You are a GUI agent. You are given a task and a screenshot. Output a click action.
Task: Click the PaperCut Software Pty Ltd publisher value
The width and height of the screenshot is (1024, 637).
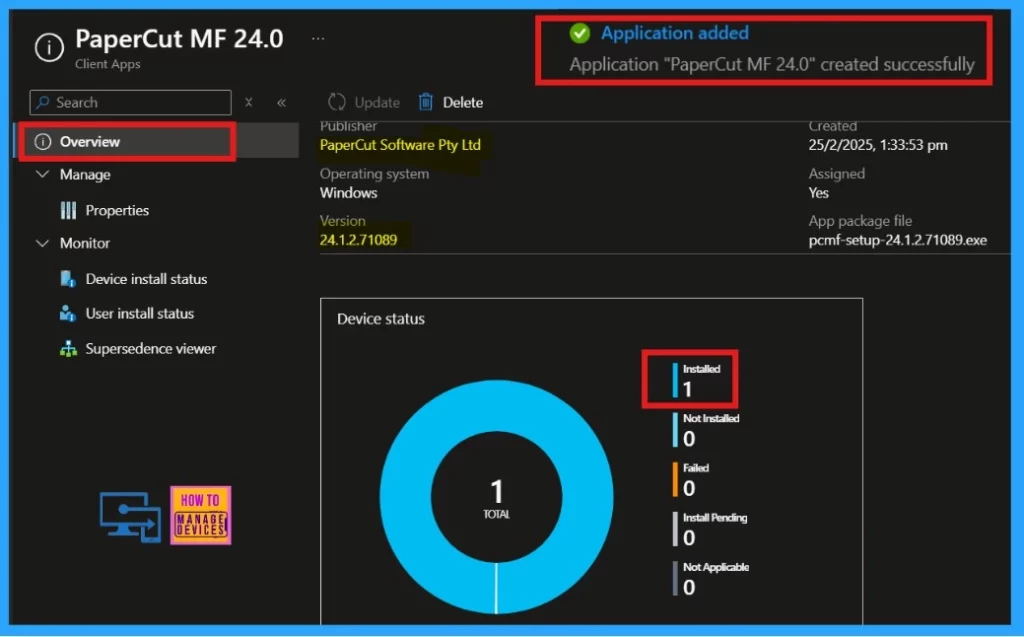[400, 145]
